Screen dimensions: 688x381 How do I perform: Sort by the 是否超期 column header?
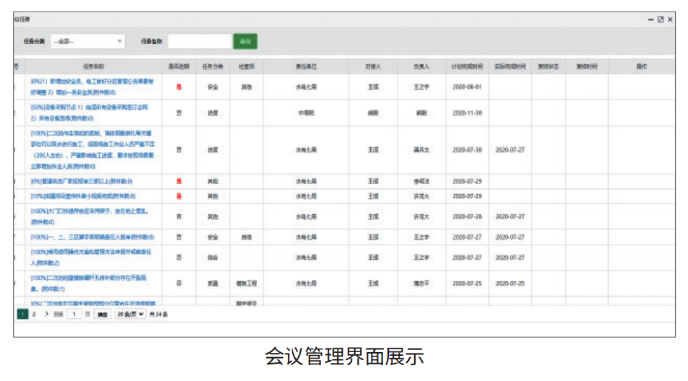179,67
